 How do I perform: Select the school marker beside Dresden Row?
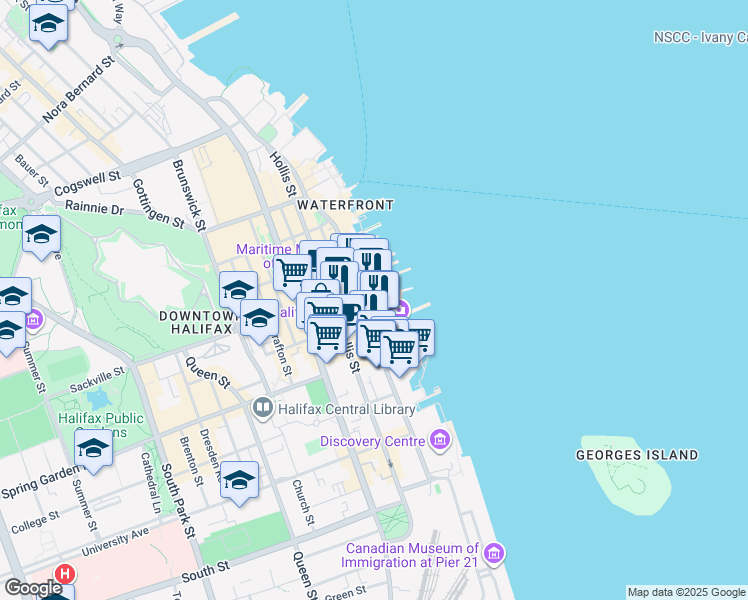(239, 483)
